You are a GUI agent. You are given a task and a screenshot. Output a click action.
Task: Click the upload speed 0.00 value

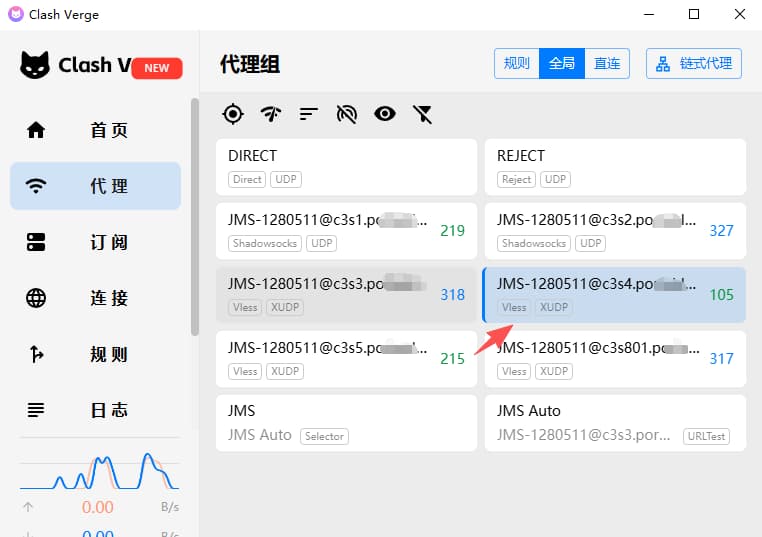pyautogui.click(x=98, y=507)
